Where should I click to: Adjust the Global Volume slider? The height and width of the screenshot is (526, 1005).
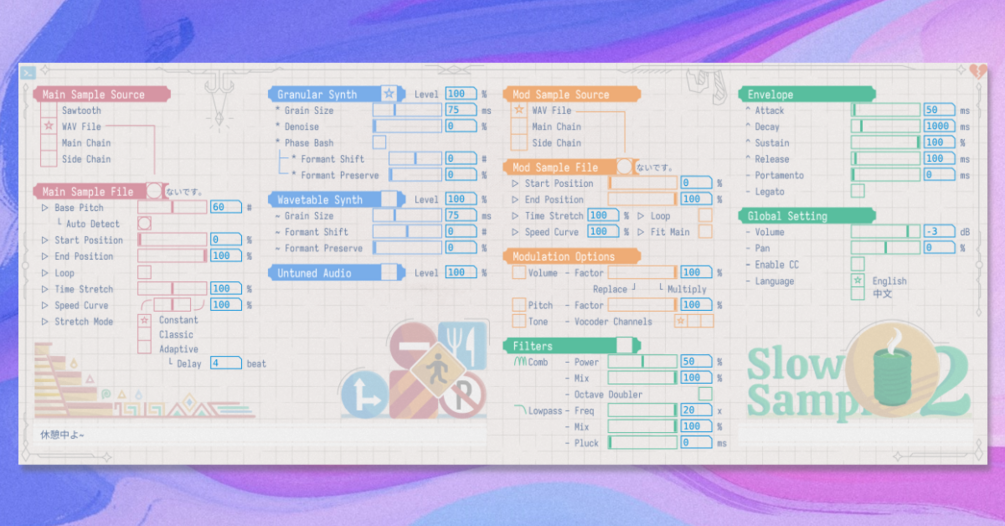point(886,231)
